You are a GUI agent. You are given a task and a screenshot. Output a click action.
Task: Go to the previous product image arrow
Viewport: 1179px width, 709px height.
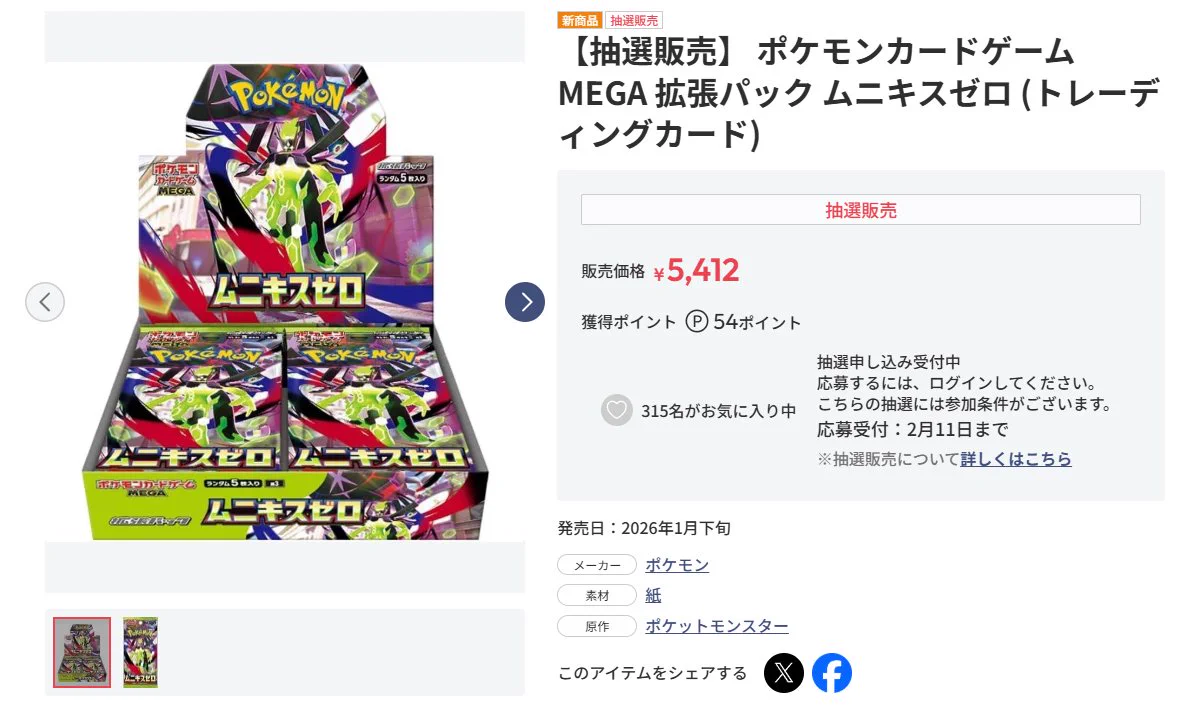pyautogui.click(x=45, y=302)
